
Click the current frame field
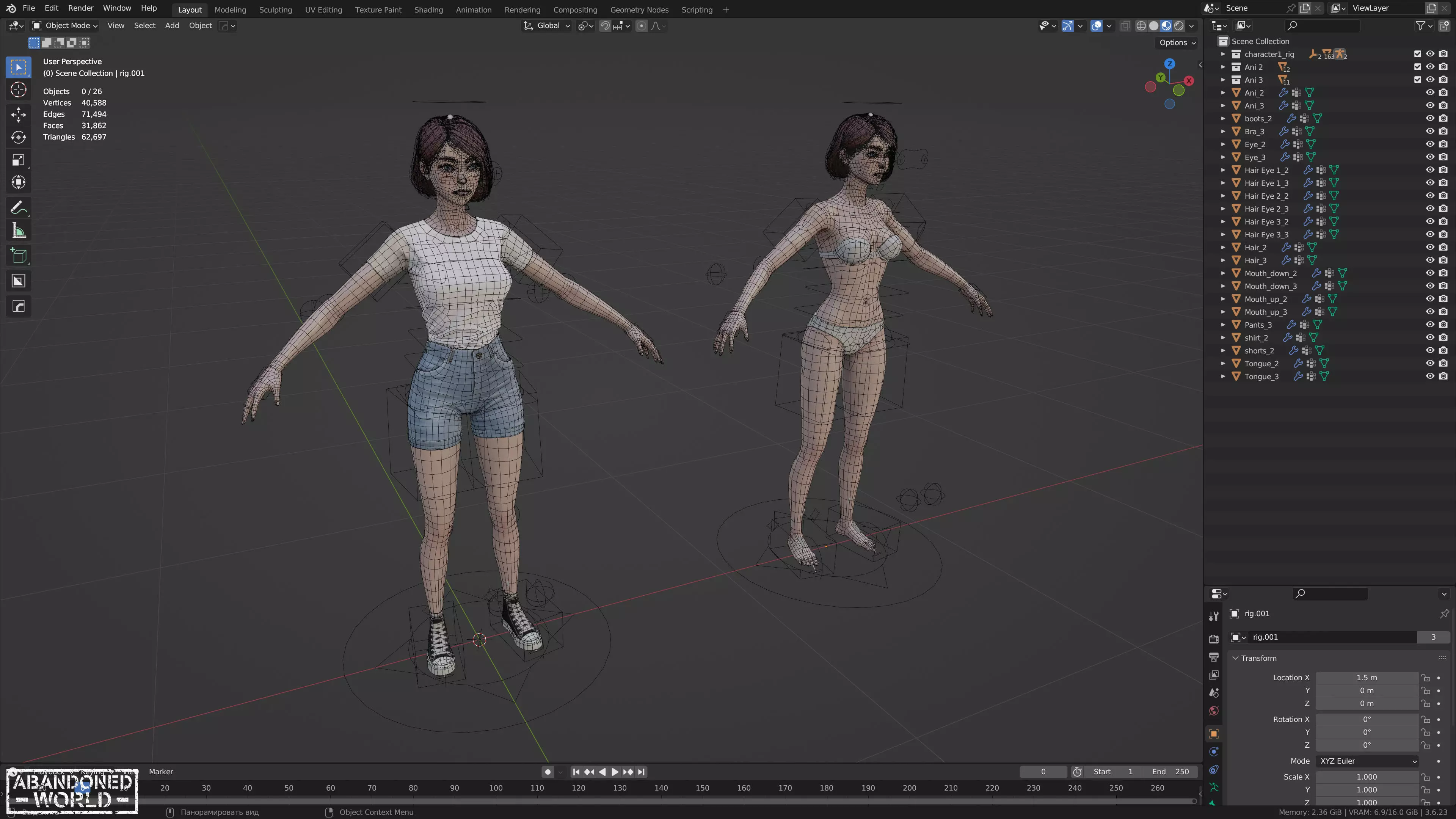pos(1043,772)
